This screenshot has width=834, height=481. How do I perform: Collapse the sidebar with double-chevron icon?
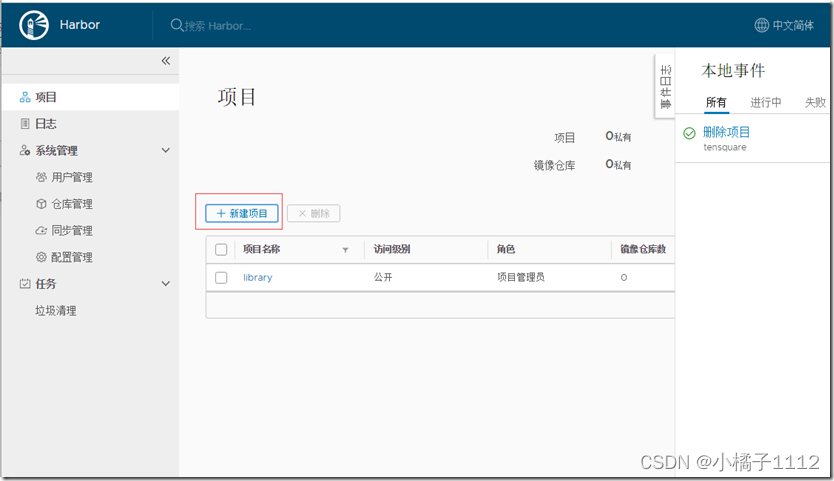point(166,61)
